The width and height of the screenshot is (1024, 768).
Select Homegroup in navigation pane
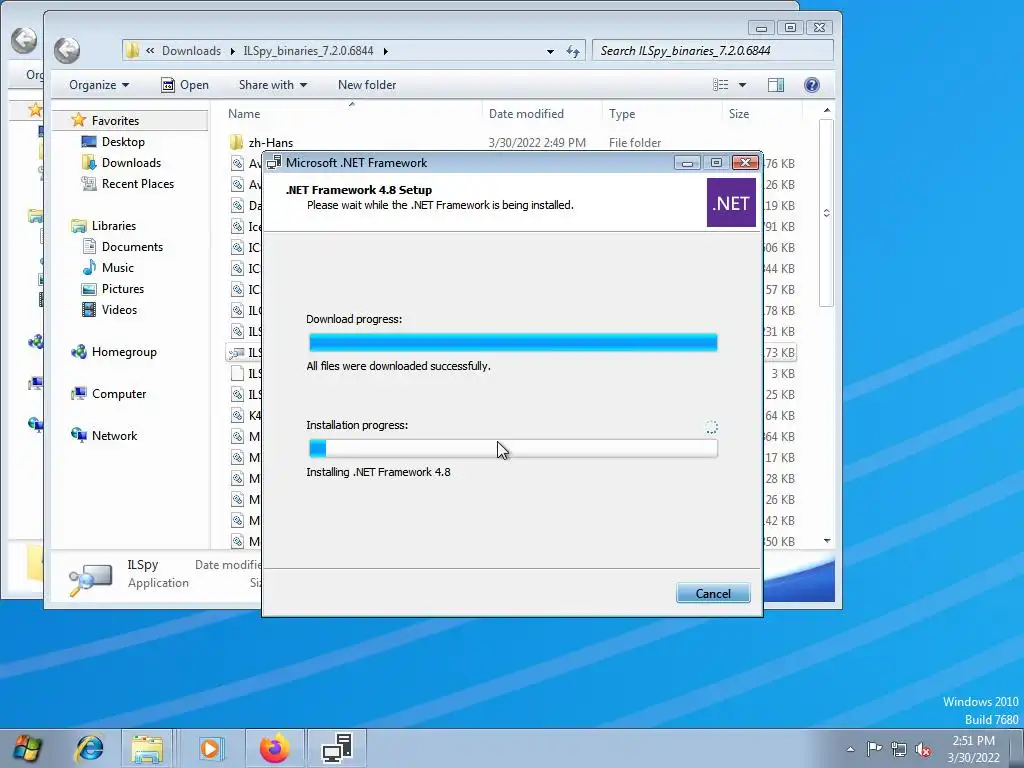[x=124, y=352]
